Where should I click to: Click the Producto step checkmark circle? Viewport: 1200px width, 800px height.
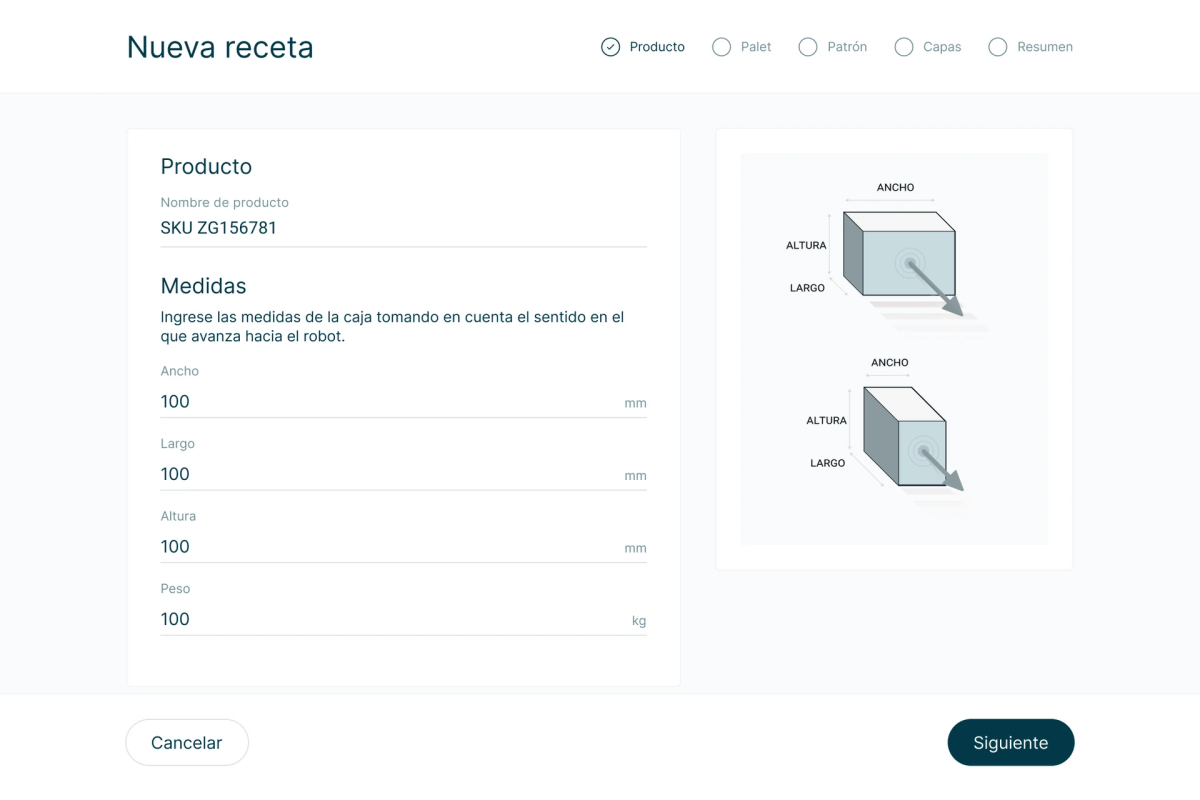(x=610, y=47)
